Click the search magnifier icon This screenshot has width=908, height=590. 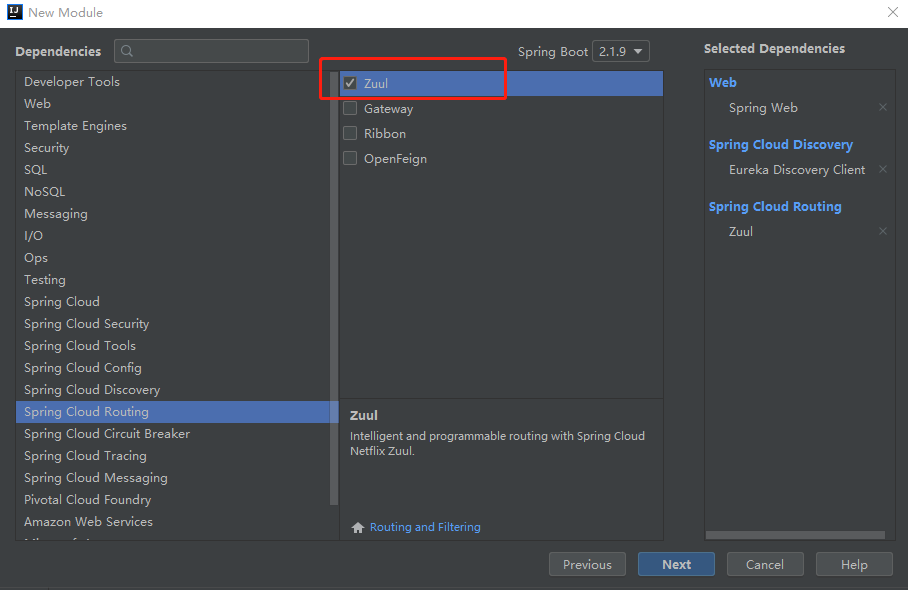(x=128, y=52)
